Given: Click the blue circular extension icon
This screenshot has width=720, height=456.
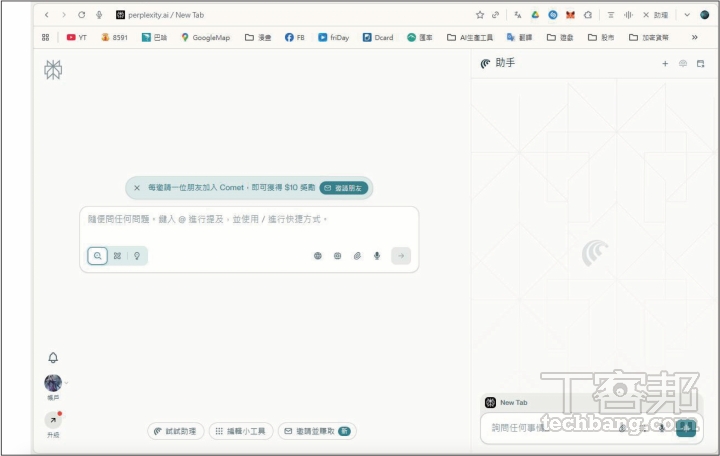Looking at the screenshot, I should (553, 15).
